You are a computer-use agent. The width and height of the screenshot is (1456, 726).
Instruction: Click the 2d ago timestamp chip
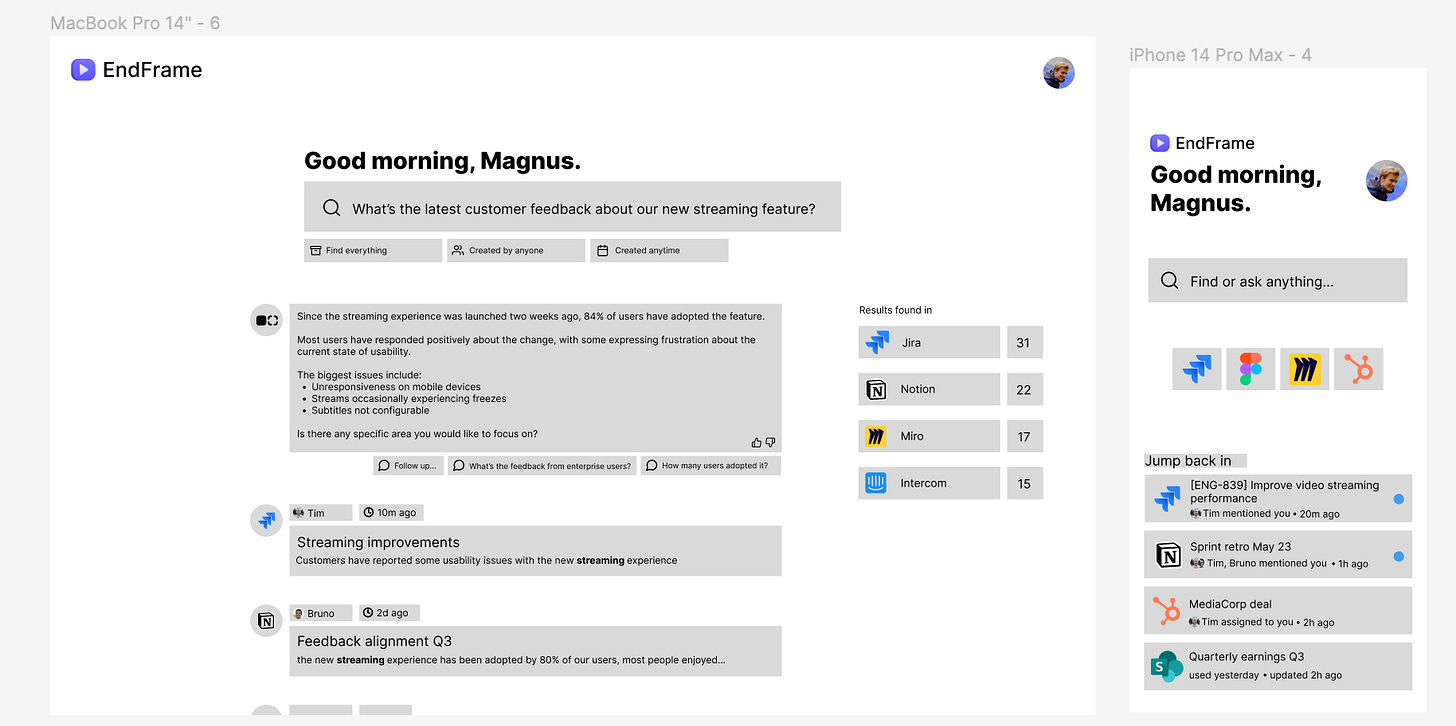390,613
